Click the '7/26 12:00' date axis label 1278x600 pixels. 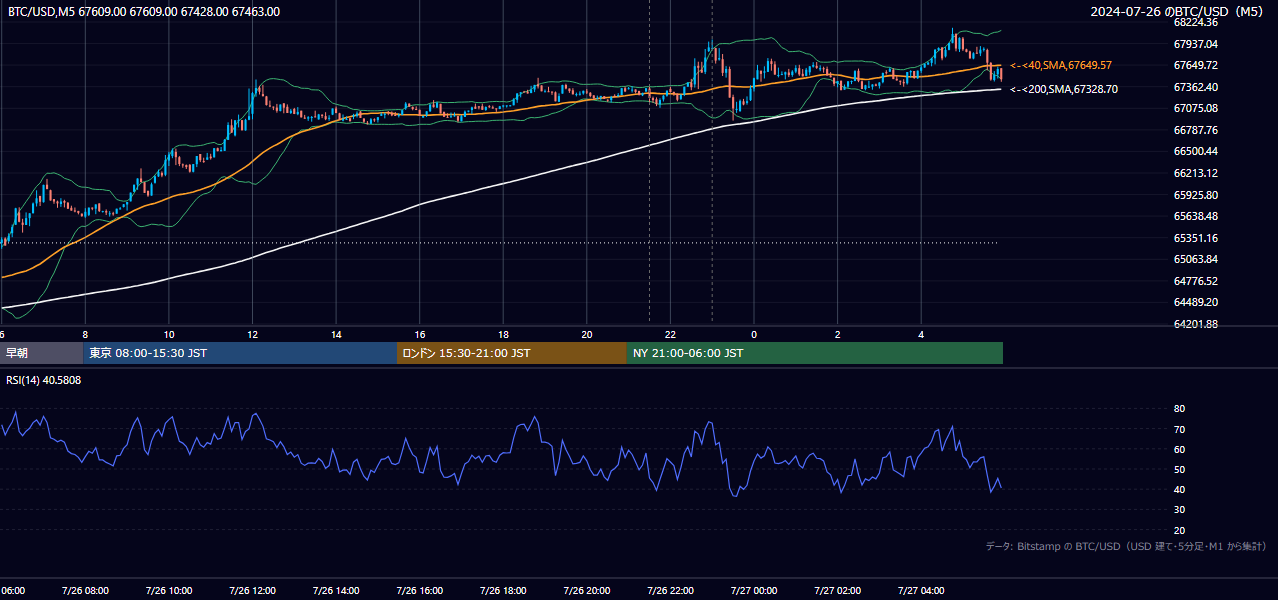[x=252, y=591]
